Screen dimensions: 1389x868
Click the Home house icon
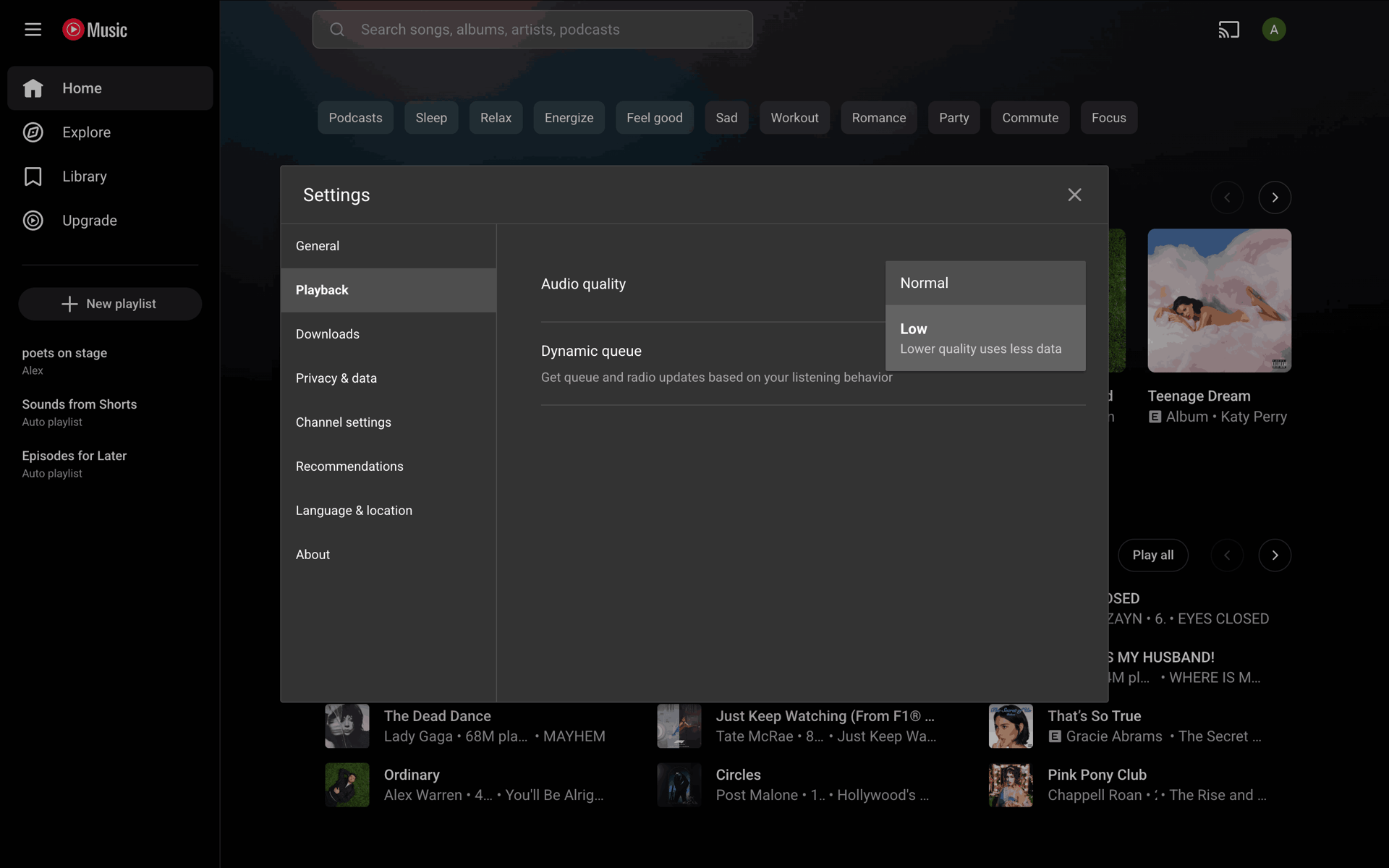[x=33, y=88]
